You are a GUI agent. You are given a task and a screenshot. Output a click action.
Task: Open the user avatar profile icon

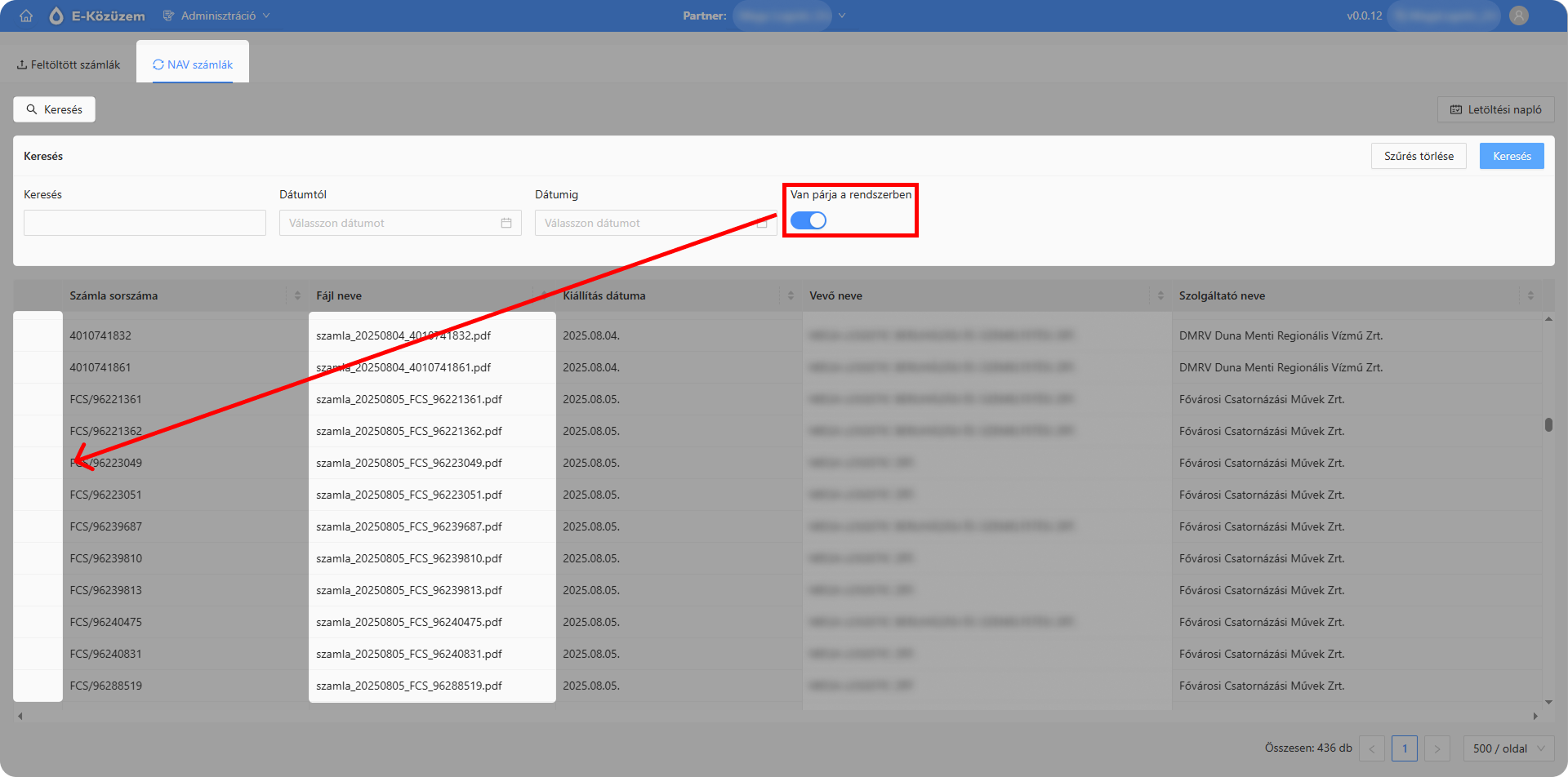tap(1519, 16)
